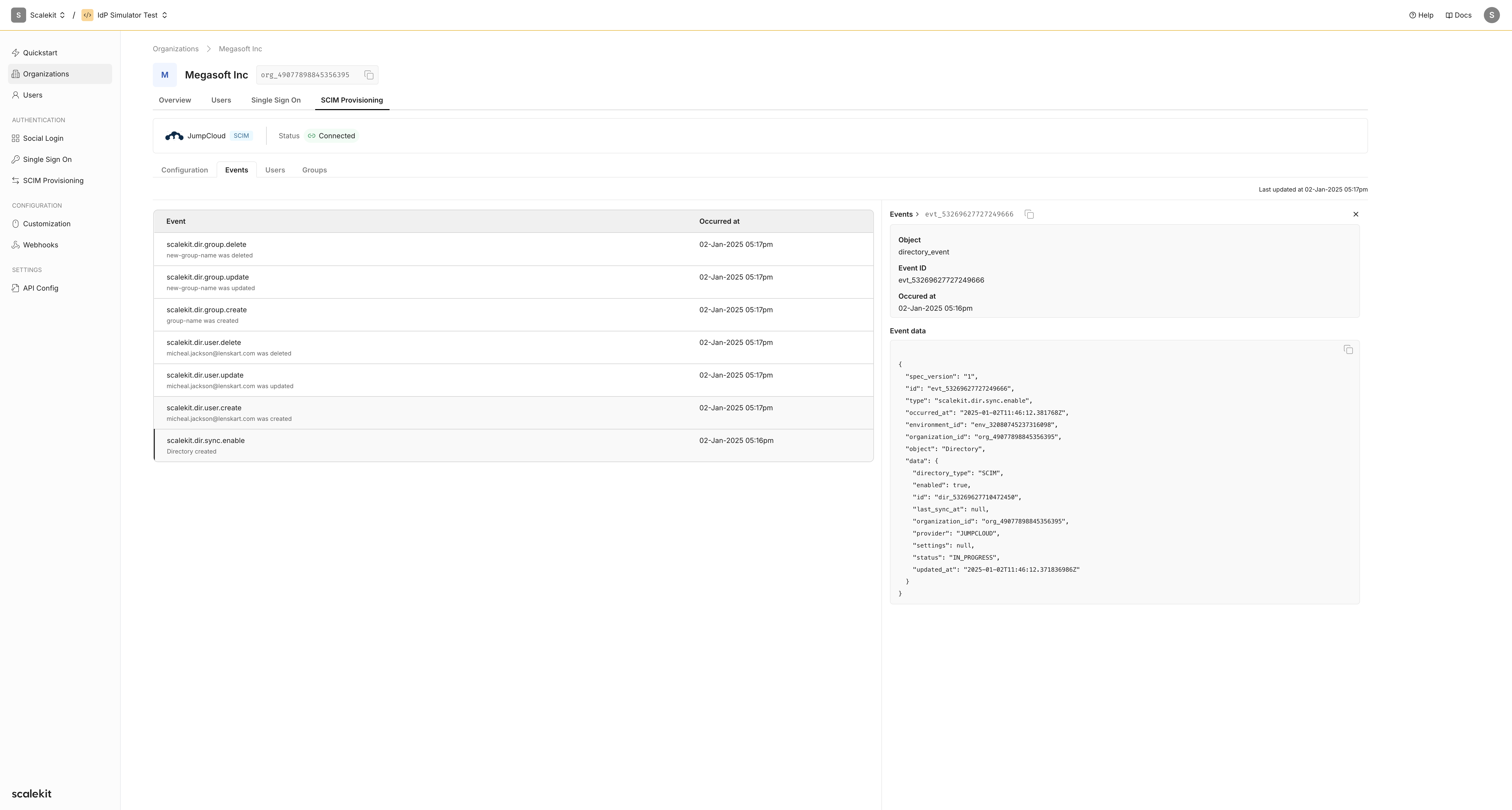Click the API Config icon in sidebar

16,288
